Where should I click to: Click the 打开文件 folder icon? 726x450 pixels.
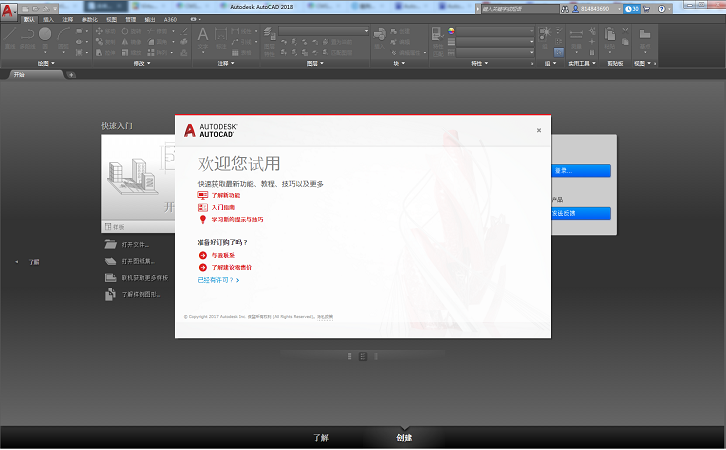pyautogui.click(x=111, y=244)
